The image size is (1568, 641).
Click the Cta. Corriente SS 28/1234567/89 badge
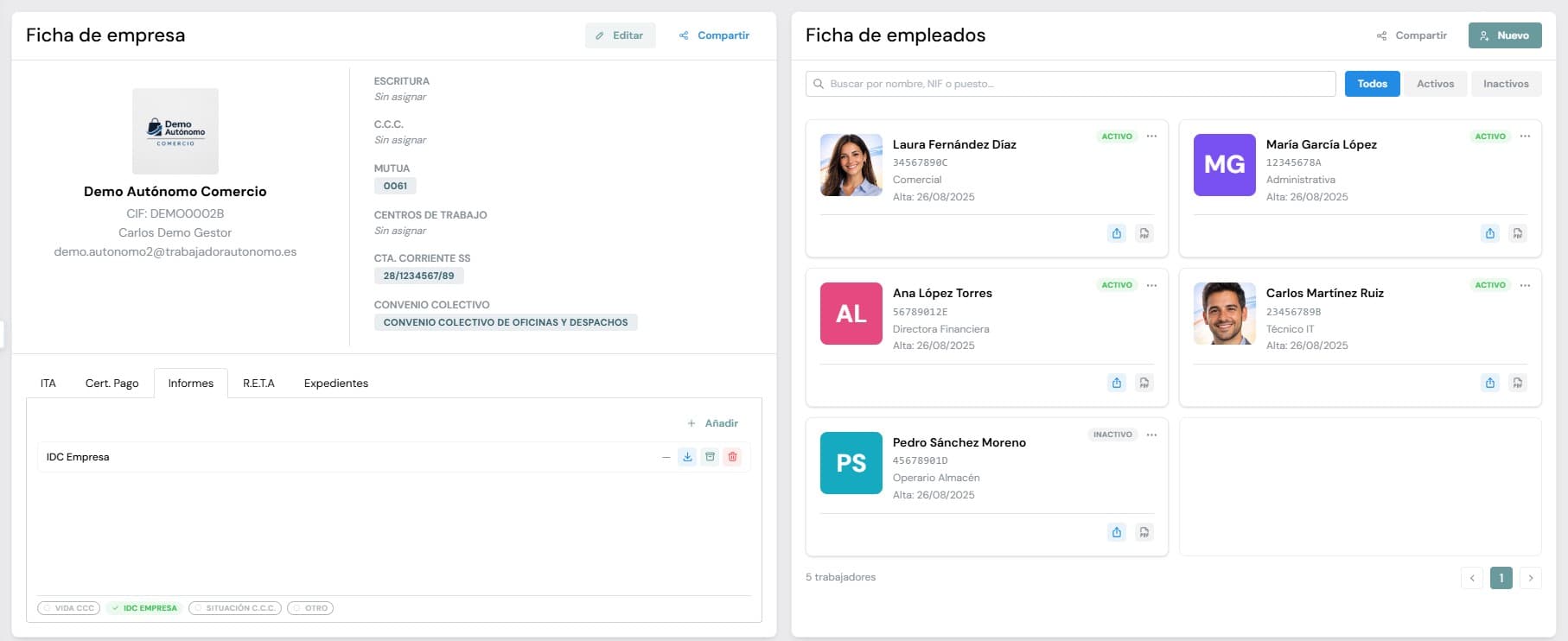pos(418,276)
